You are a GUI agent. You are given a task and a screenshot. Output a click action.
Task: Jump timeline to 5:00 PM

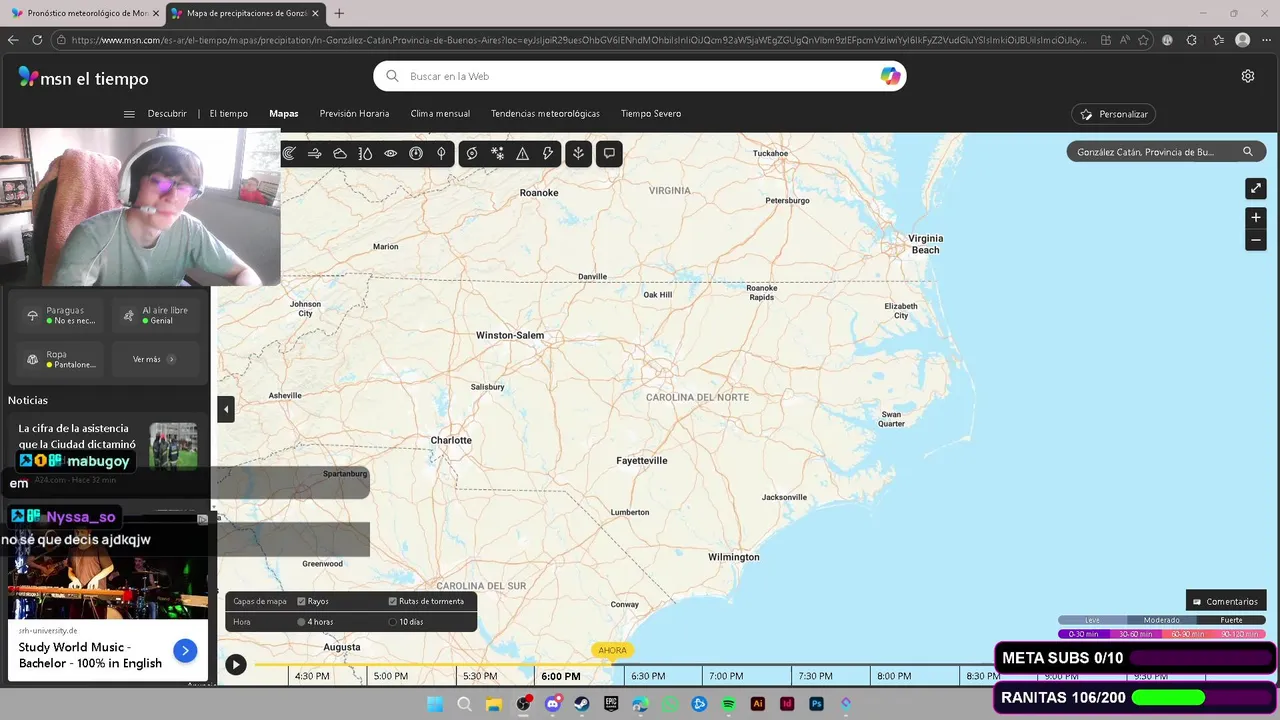pos(390,677)
